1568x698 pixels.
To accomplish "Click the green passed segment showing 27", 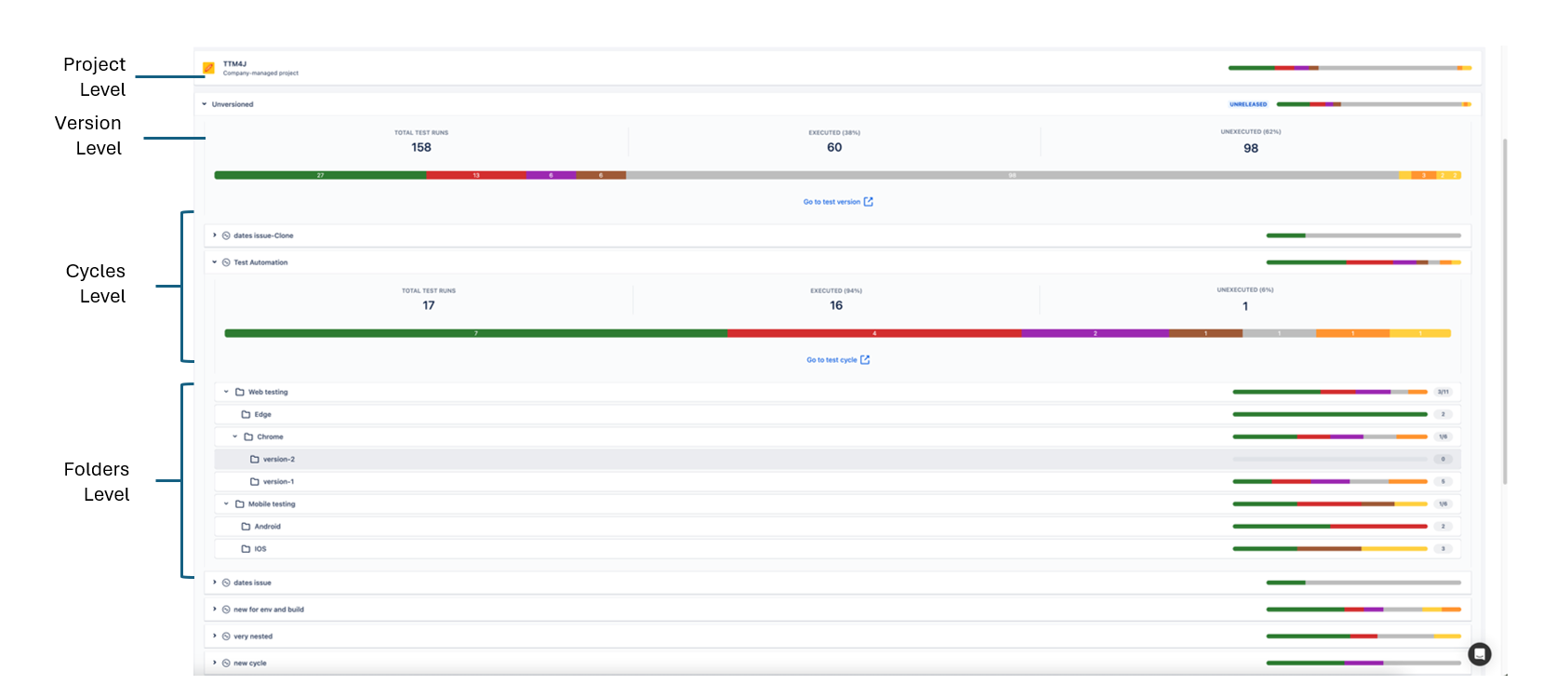I will [x=321, y=175].
